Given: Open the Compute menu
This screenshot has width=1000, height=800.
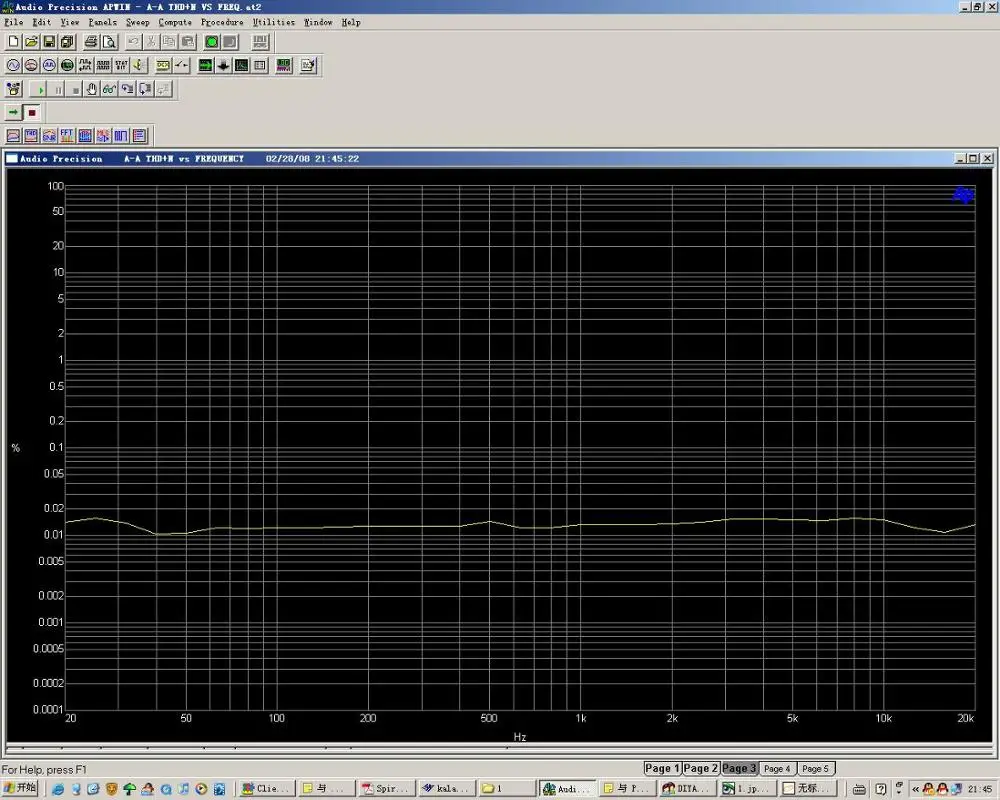Looking at the screenshot, I should click(175, 22).
